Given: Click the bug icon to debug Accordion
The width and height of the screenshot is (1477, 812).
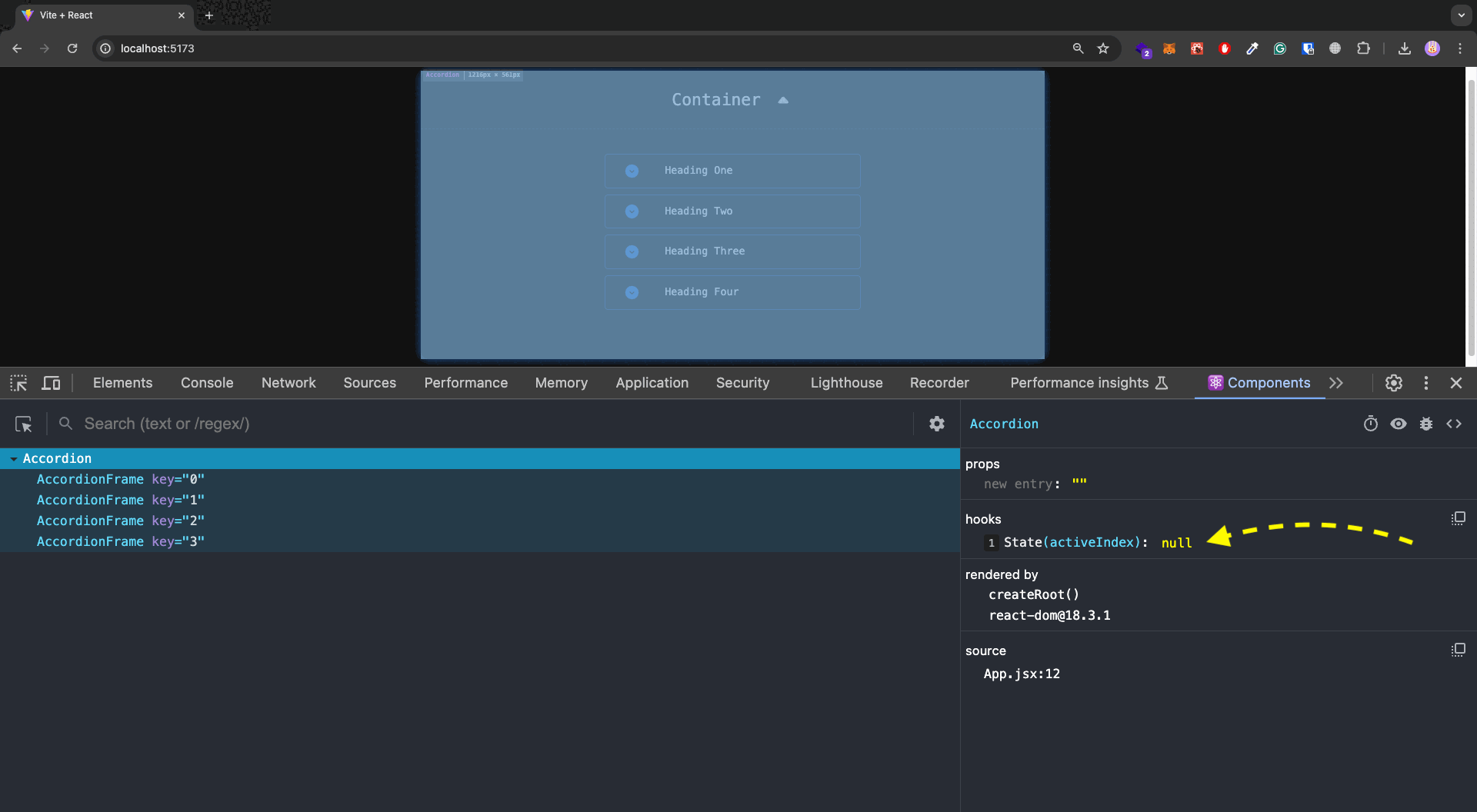Looking at the screenshot, I should tap(1427, 424).
